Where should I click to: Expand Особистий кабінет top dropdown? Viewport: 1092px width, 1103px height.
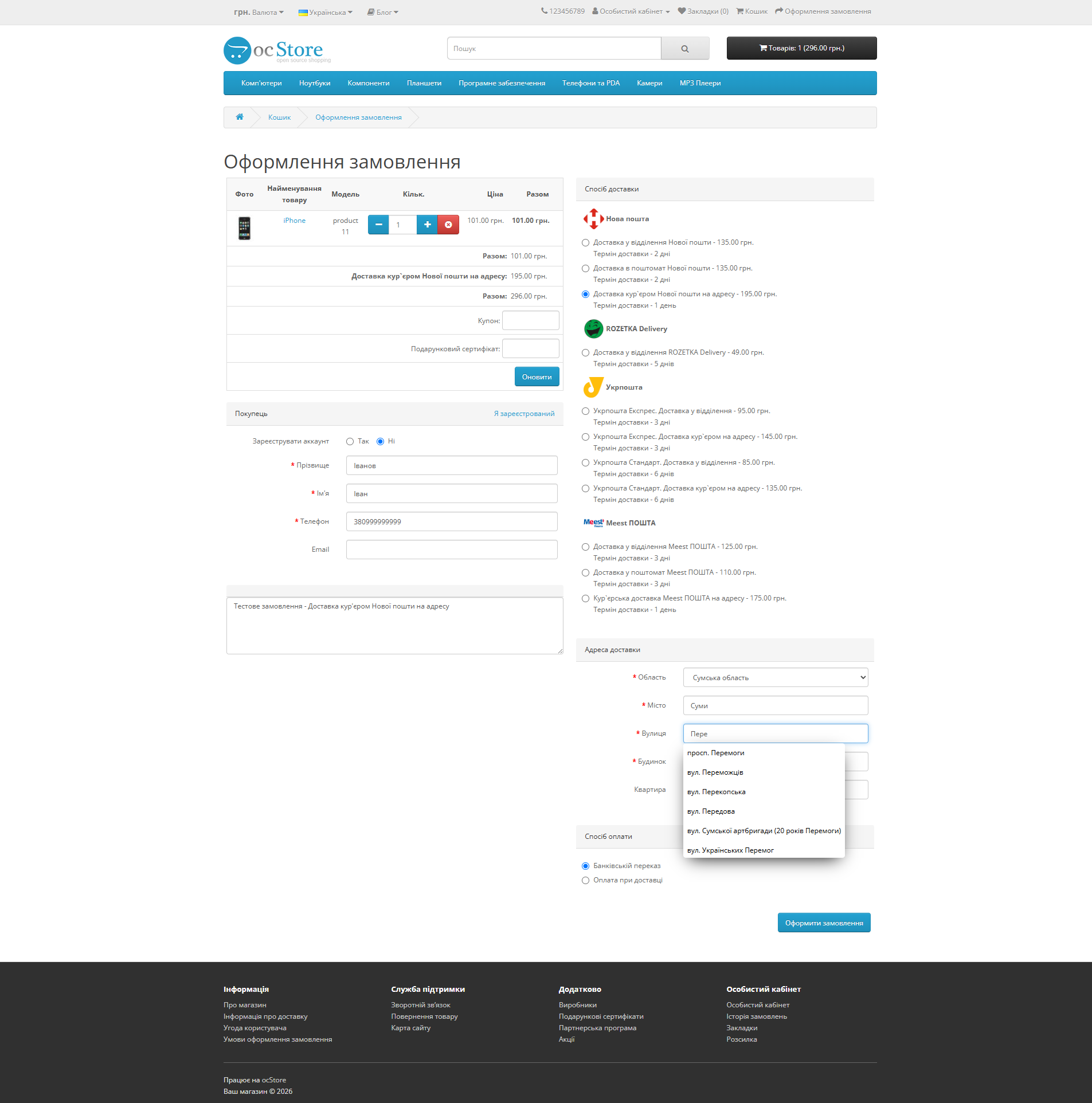(x=631, y=11)
